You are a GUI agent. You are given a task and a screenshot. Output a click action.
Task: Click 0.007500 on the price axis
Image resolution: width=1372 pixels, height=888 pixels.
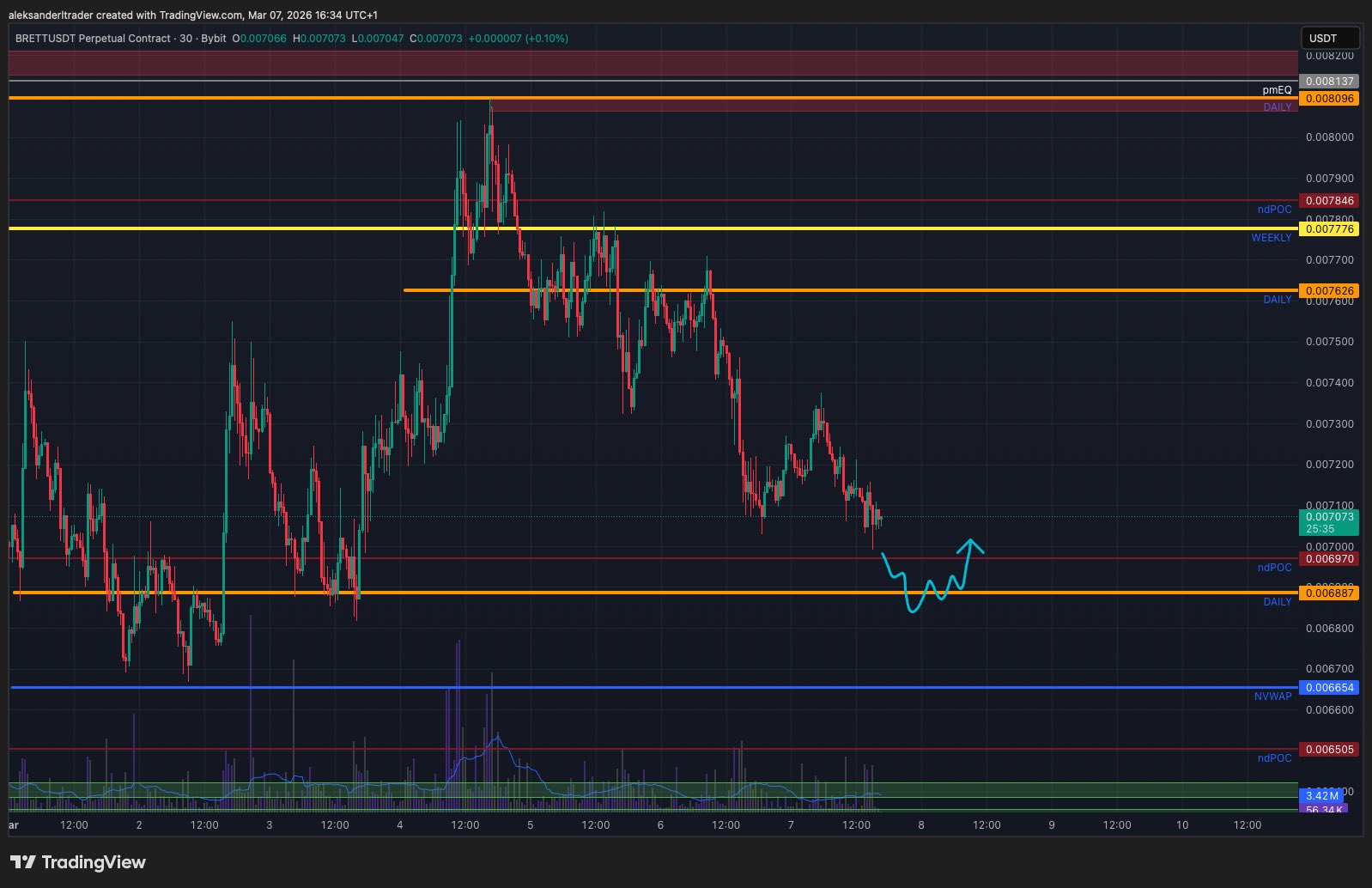(x=1329, y=342)
